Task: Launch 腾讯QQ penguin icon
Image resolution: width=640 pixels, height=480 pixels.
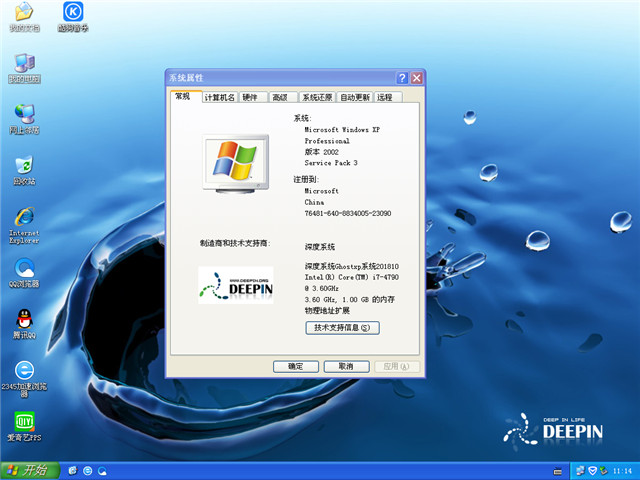Action: tap(24, 324)
